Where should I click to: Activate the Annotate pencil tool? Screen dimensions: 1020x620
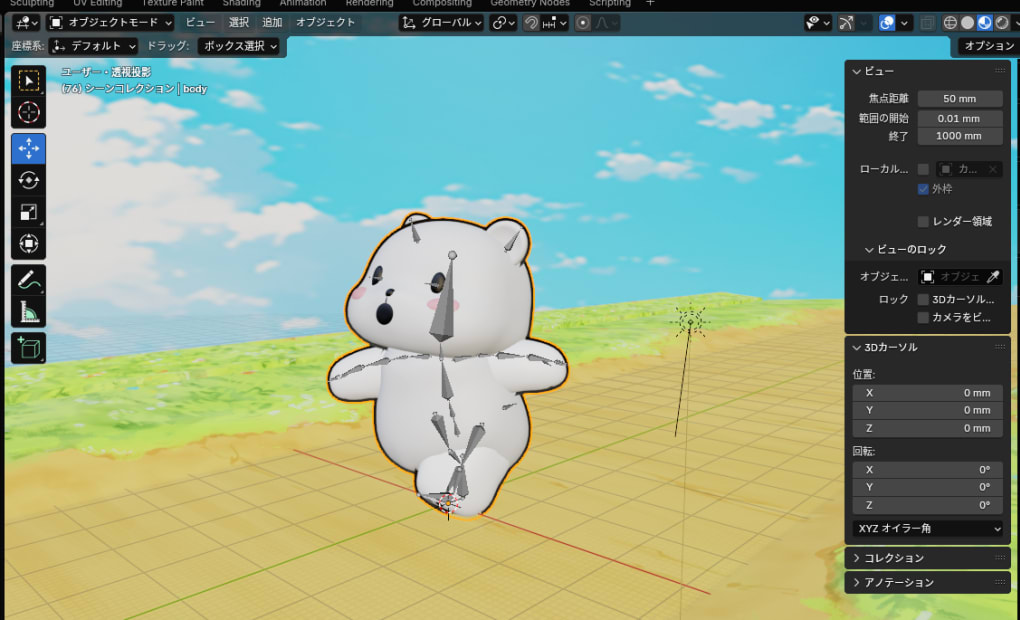[x=28, y=281]
